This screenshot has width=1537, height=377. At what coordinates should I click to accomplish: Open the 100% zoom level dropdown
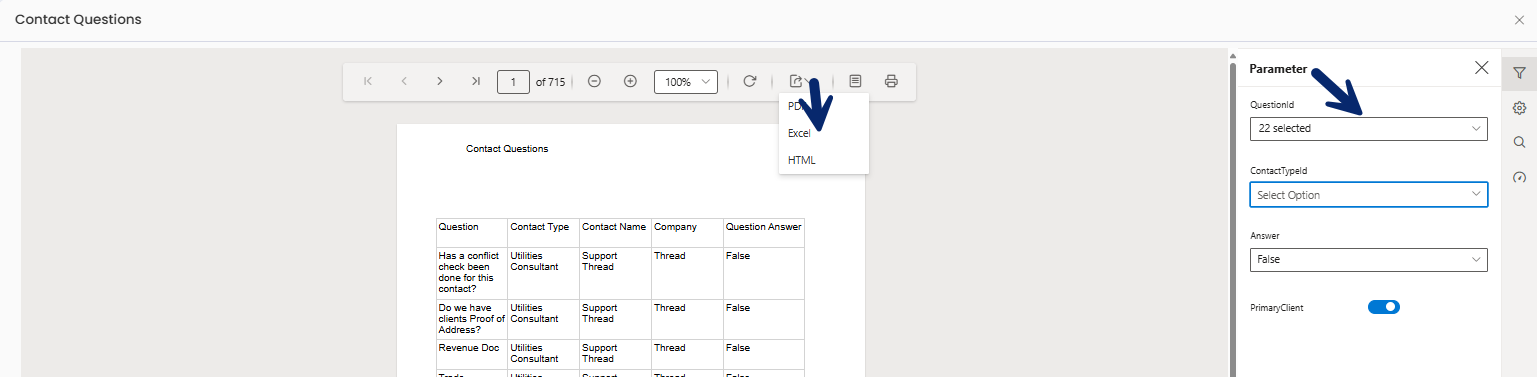point(686,82)
